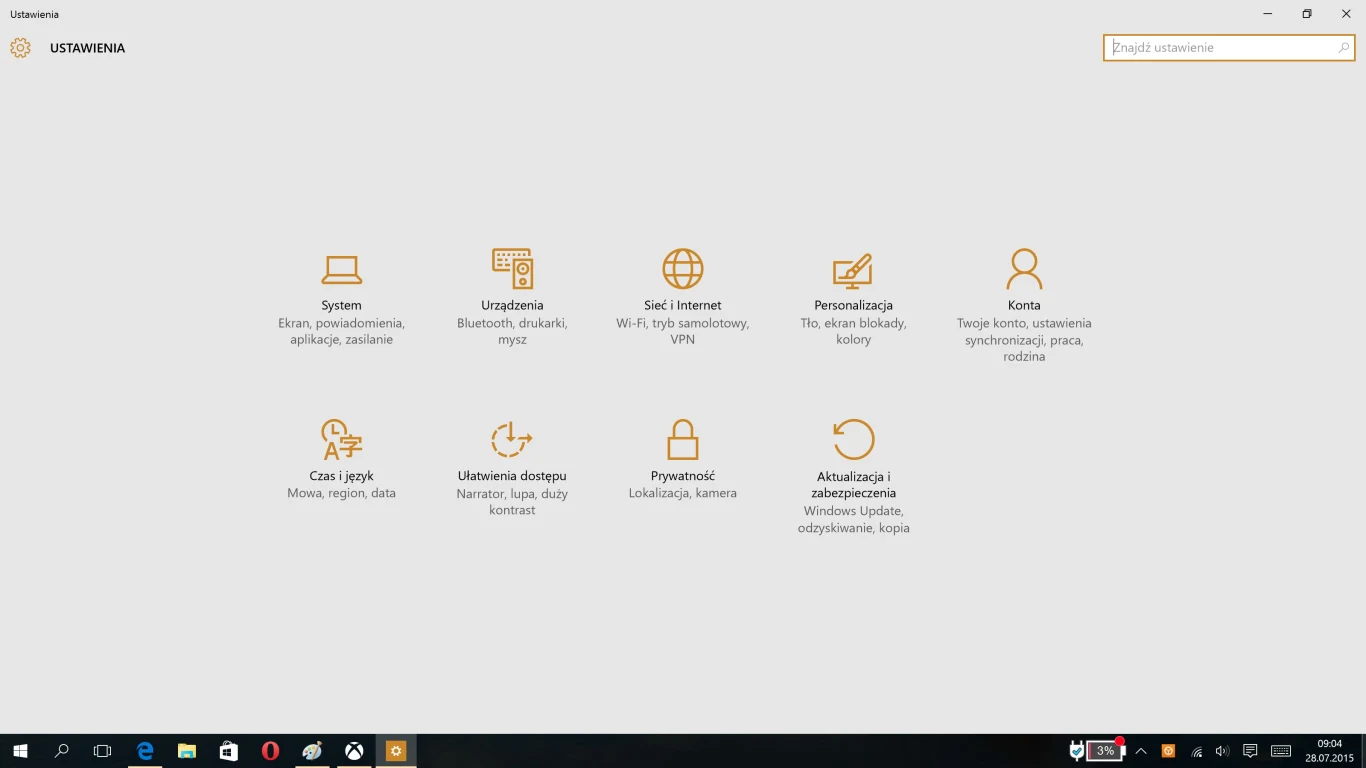This screenshot has height=768, width=1366.
Task: Open Prywatność padlock icon
Action: point(683,440)
